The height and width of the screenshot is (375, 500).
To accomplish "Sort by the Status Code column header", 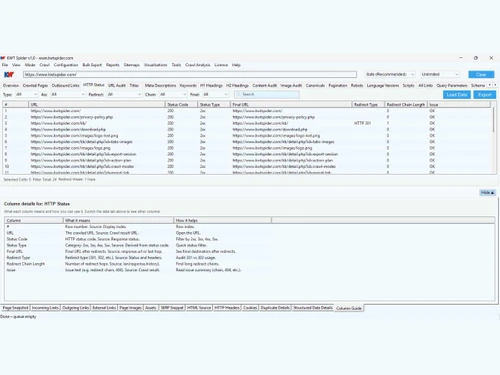I will coord(181,105).
